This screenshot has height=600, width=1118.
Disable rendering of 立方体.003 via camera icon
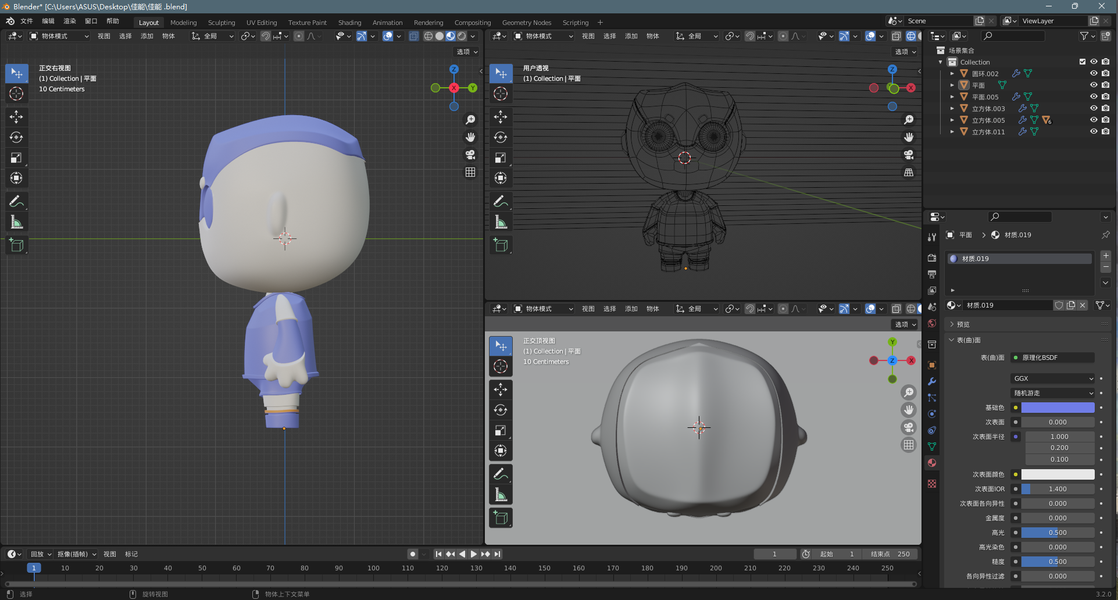(1105, 108)
